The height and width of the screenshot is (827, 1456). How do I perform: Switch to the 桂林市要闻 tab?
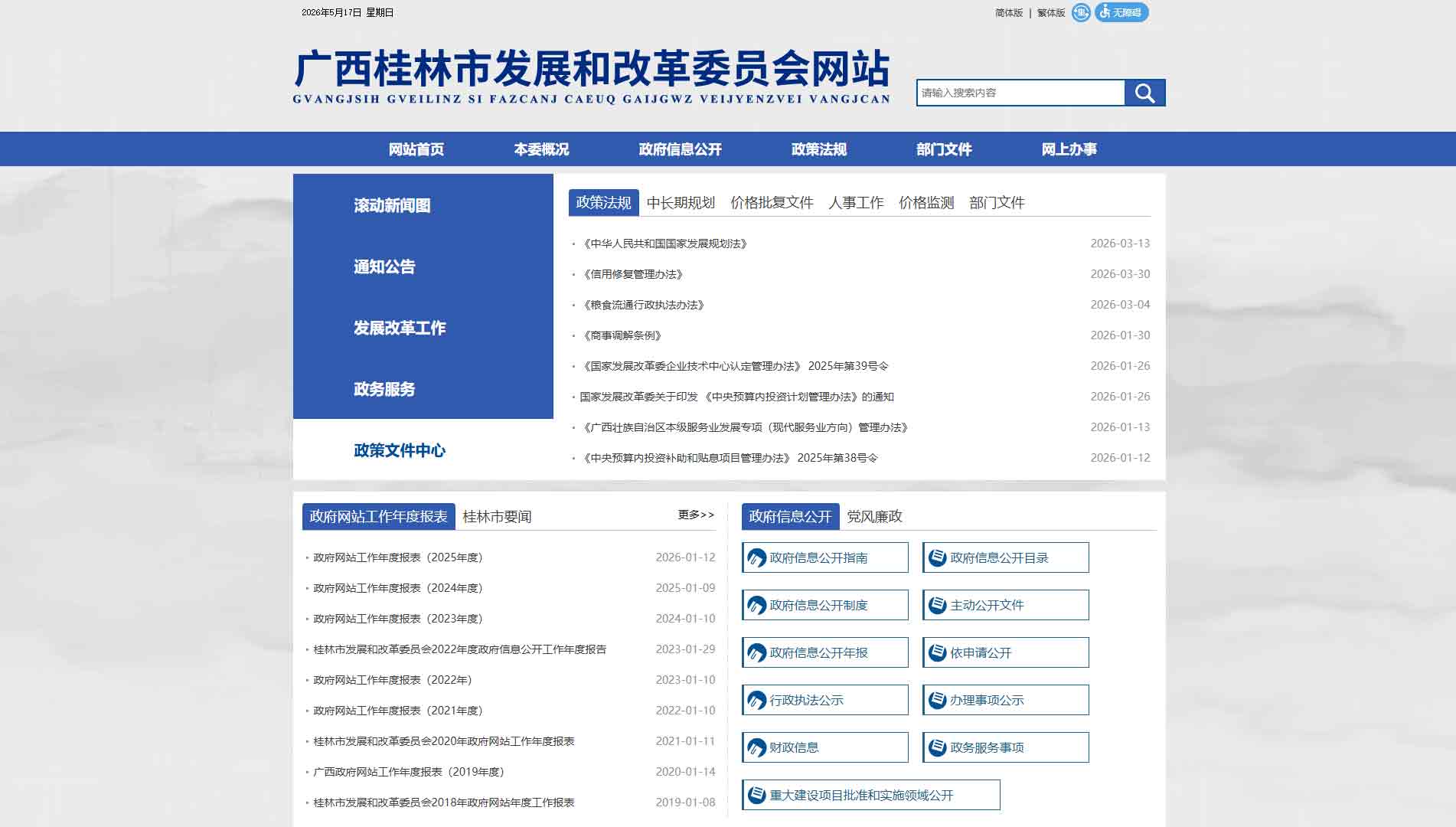(x=497, y=517)
